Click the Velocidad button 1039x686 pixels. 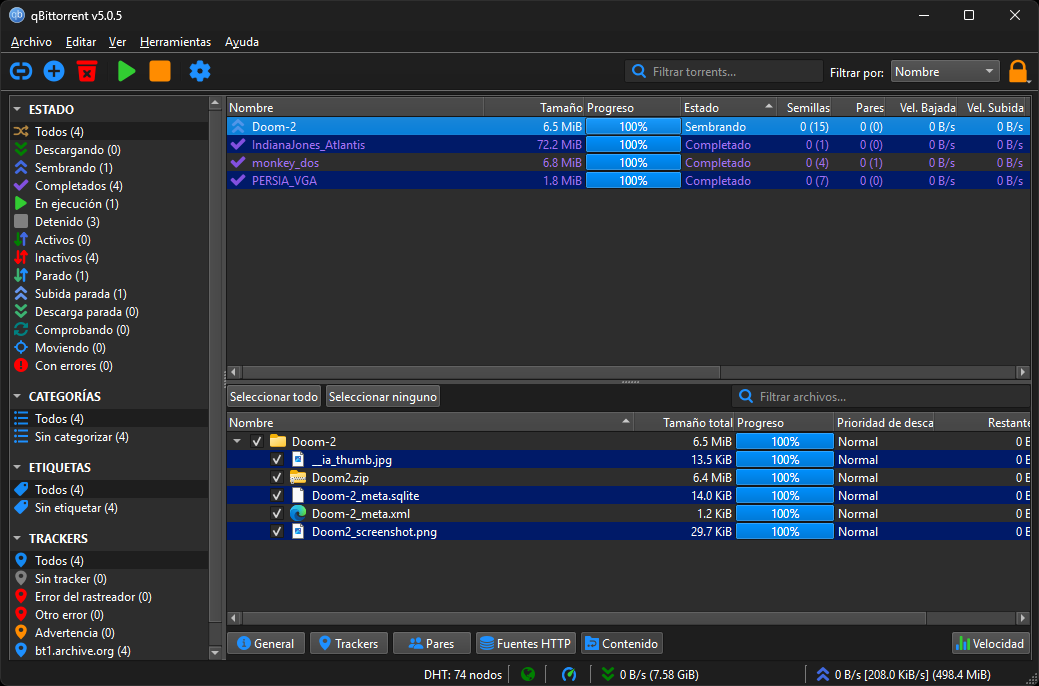989,644
